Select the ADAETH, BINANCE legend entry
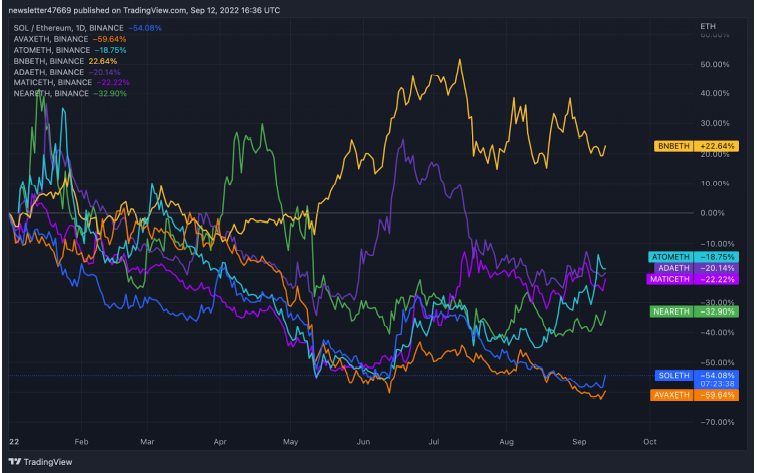 click(67, 72)
